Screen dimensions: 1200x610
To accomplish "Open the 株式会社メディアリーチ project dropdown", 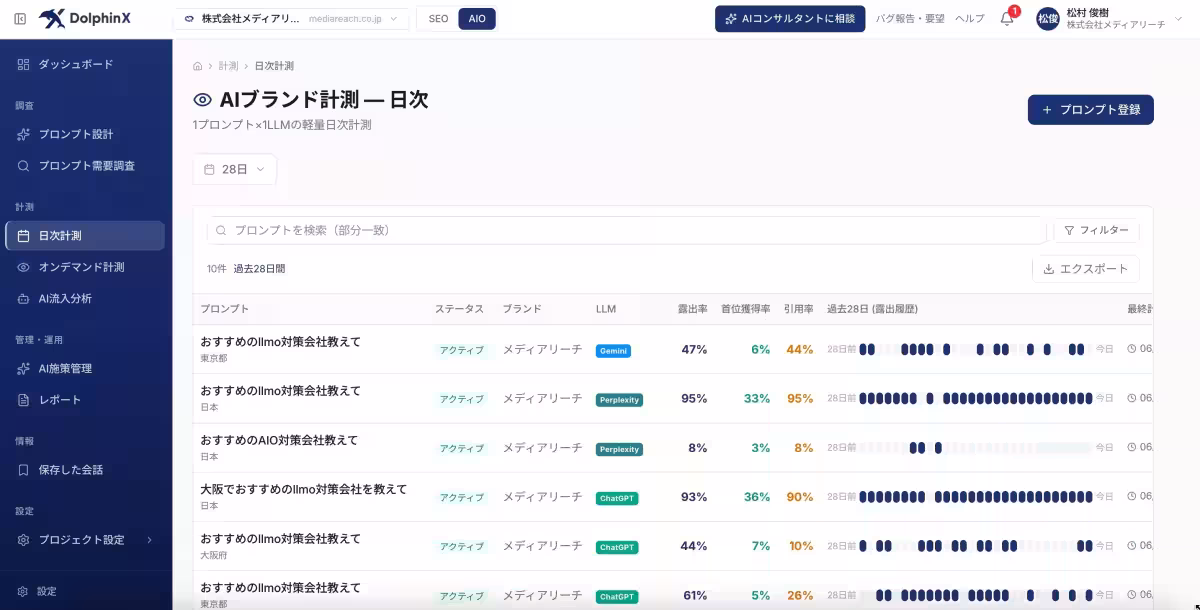I will [x=291, y=19].
